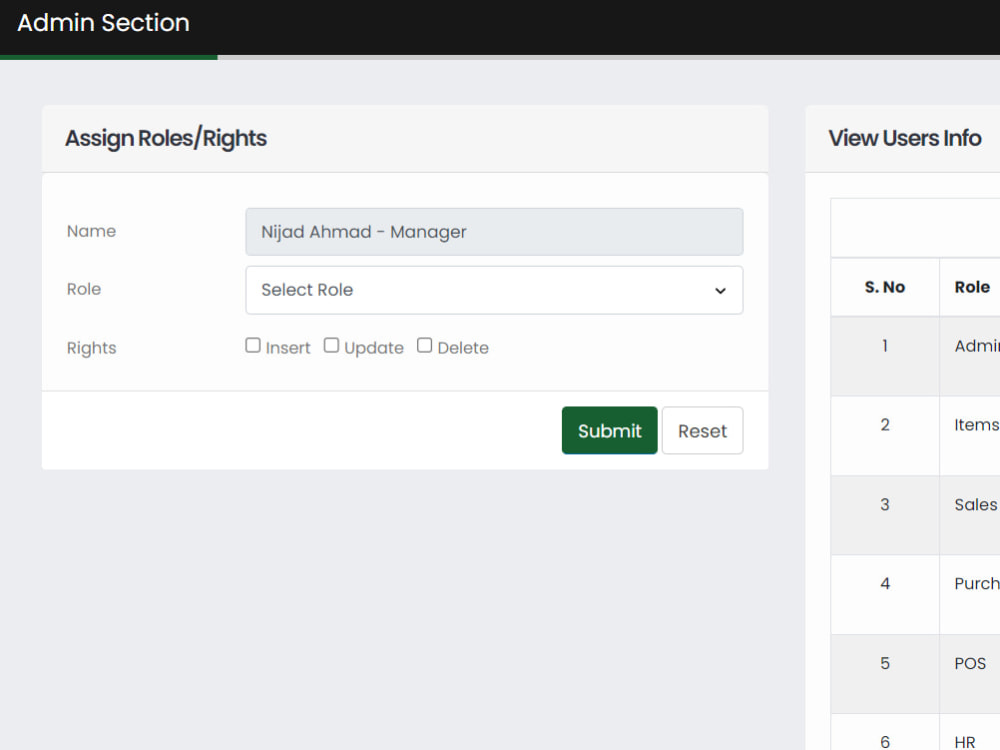Viewport: 1000px width, 750px height.
Task: Click the Name field showing Nijad Ahmad - Manager
Action: coord(494,232)
